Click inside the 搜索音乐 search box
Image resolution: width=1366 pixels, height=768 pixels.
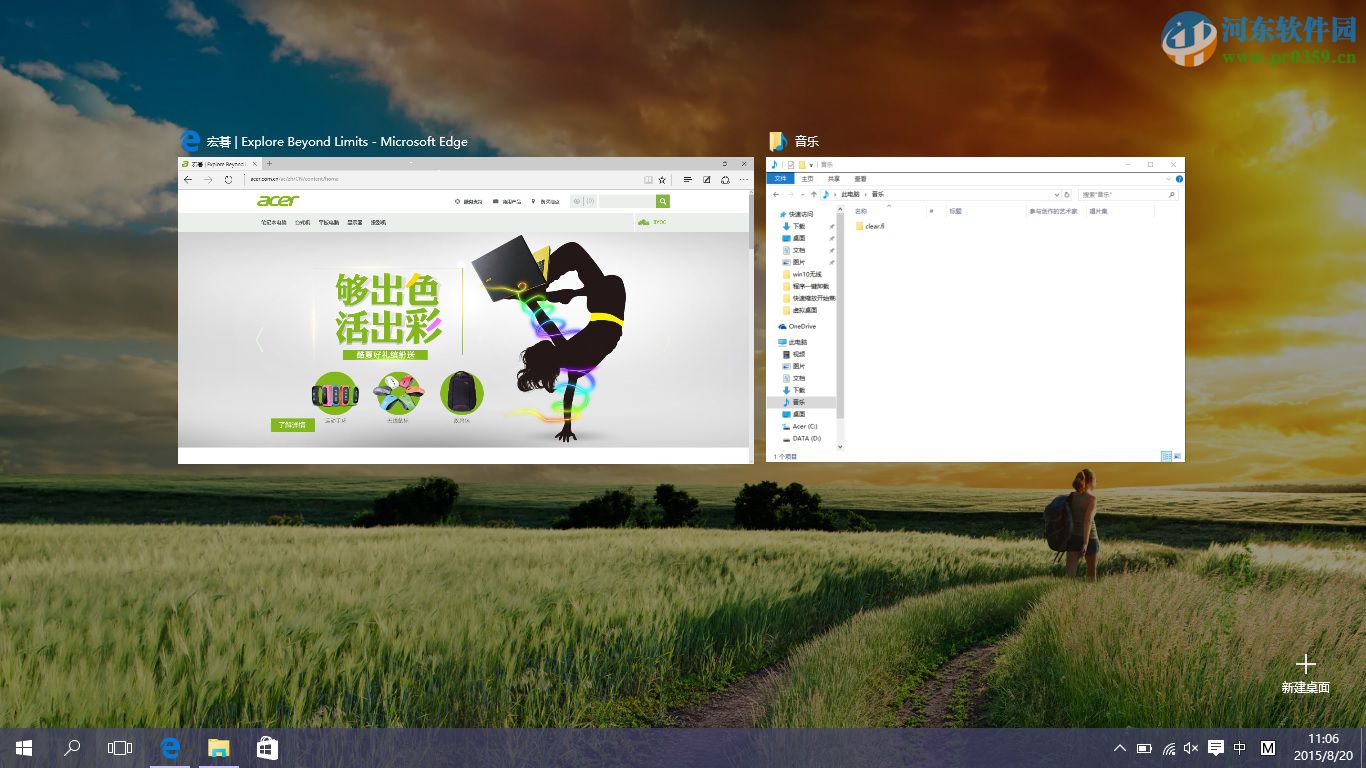tap(1128, 194)
